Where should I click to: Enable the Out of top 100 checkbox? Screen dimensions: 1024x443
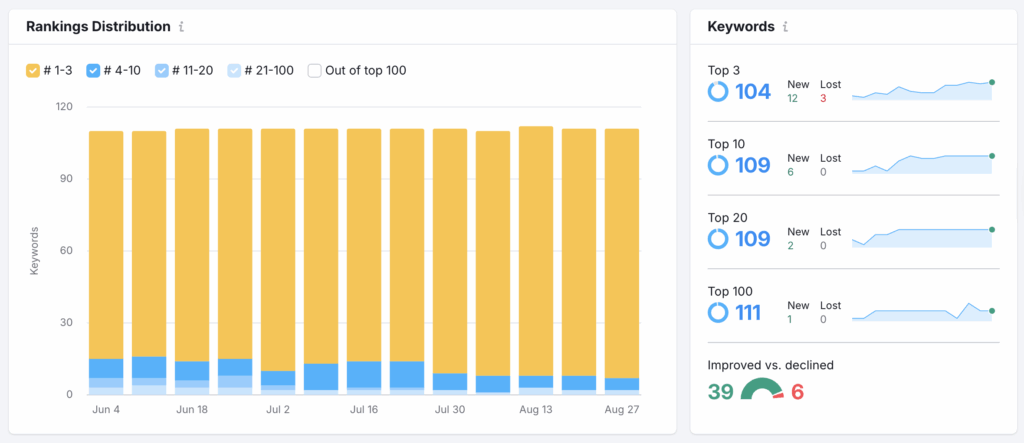(315, 71)
